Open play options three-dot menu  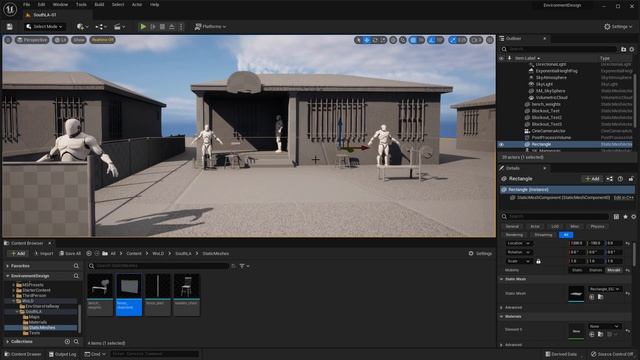pyautogui.click(x=181, y=27)
